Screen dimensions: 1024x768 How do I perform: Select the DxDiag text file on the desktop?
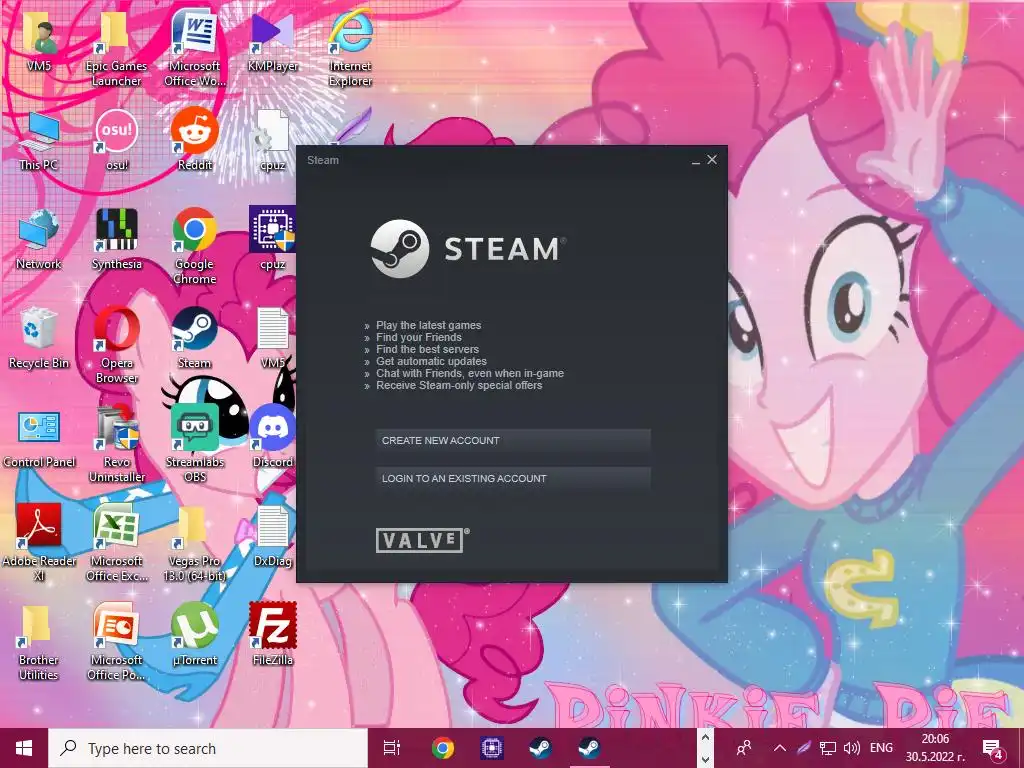pyautogui.click(x=273, y=537)
